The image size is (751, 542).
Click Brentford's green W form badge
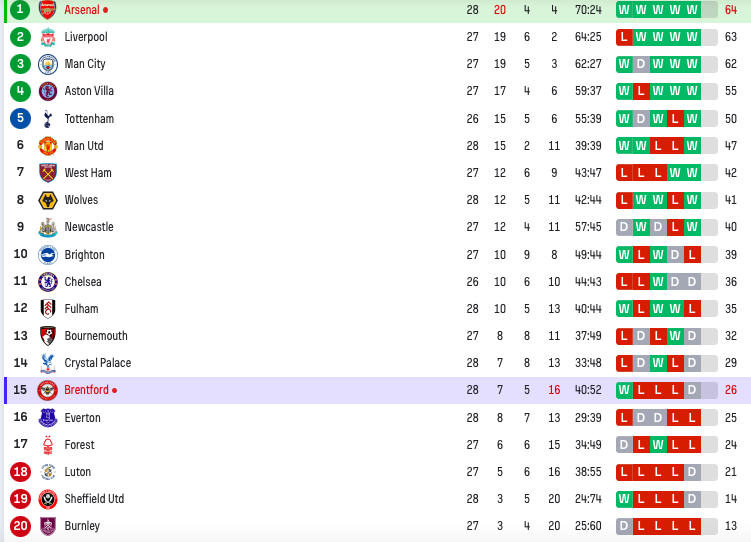point(624,390)
